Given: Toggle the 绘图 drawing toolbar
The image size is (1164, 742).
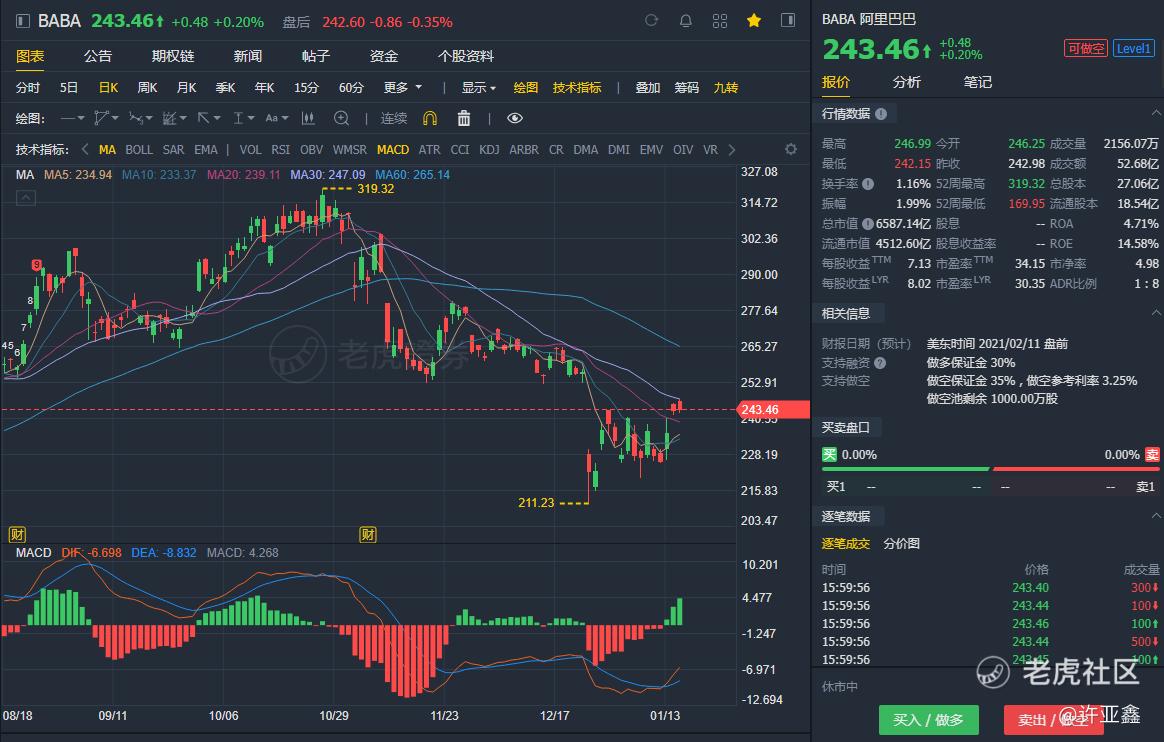Looking at the screenshot, I should (x=526, y=88).
